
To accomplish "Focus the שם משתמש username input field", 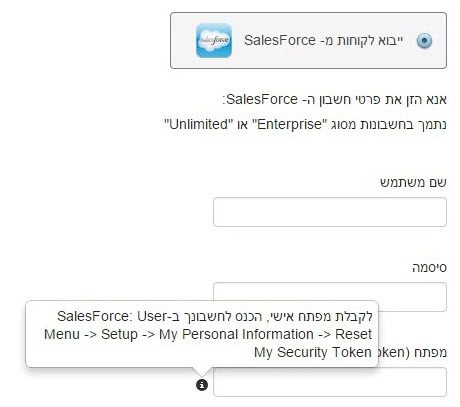I will tap(330, 212).
